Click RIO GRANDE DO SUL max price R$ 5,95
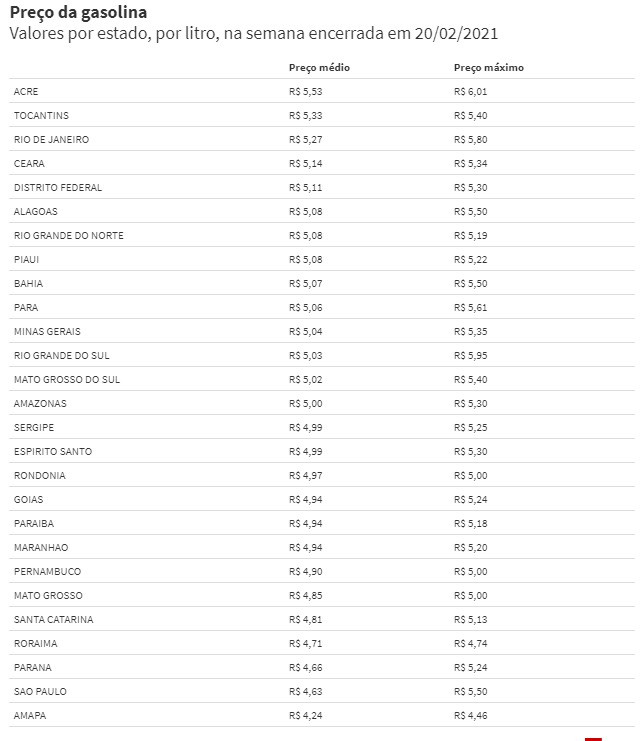Screen dimensions: 643x741 [x=471, y=356]
